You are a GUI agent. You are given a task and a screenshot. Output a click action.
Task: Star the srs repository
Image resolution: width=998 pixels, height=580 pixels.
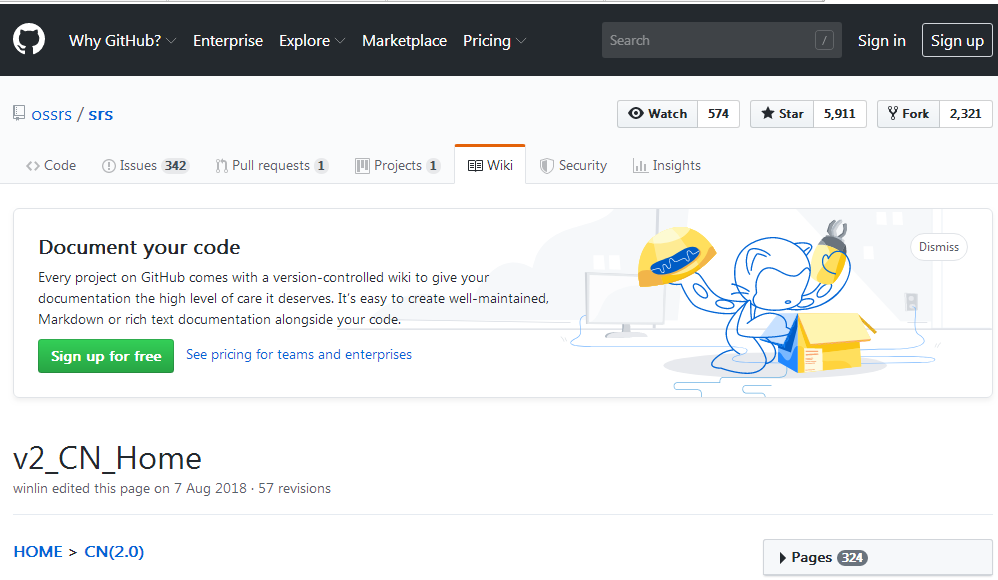pos(782,114)
